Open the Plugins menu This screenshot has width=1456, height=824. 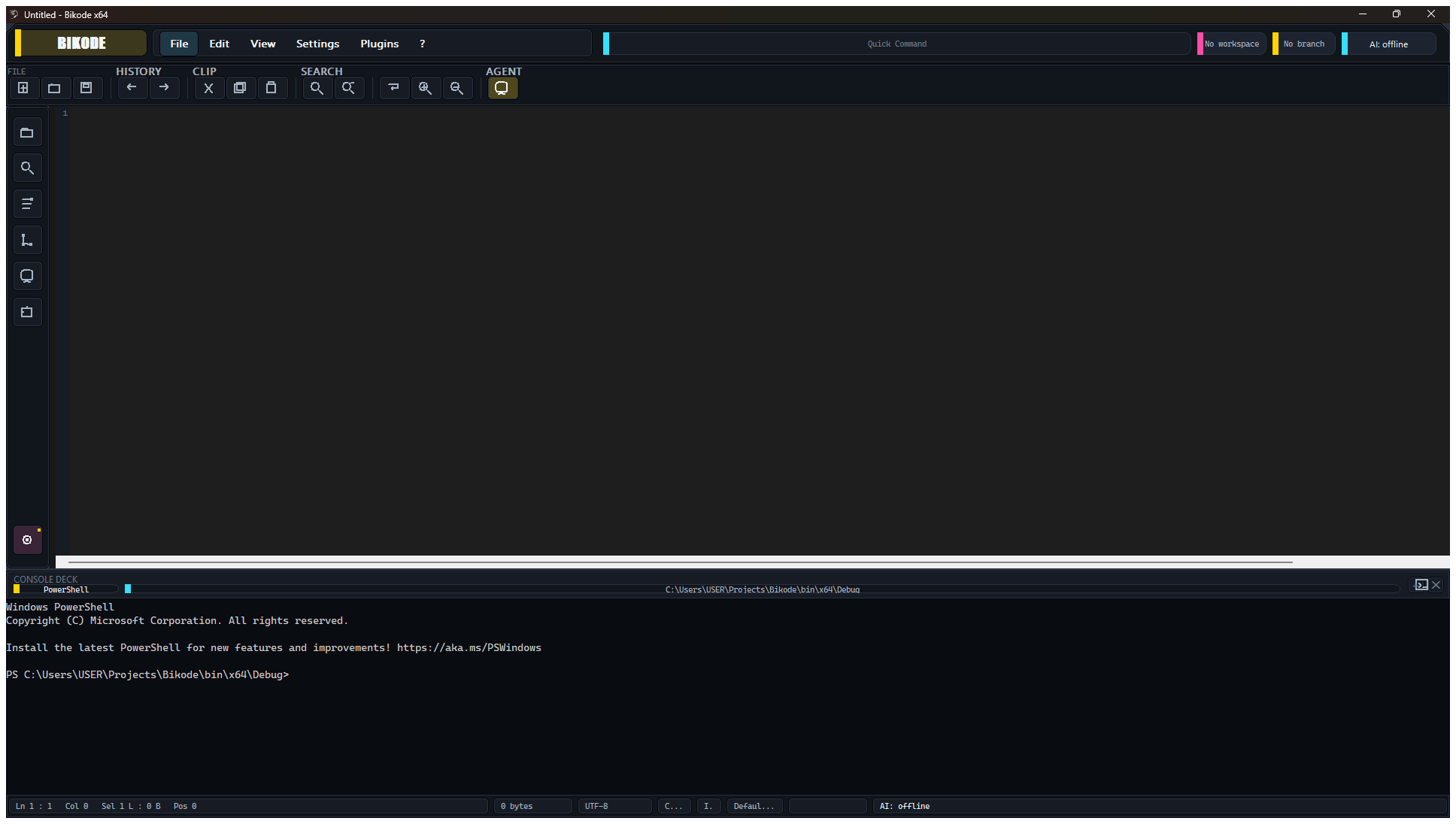click(x=379, y=44)
